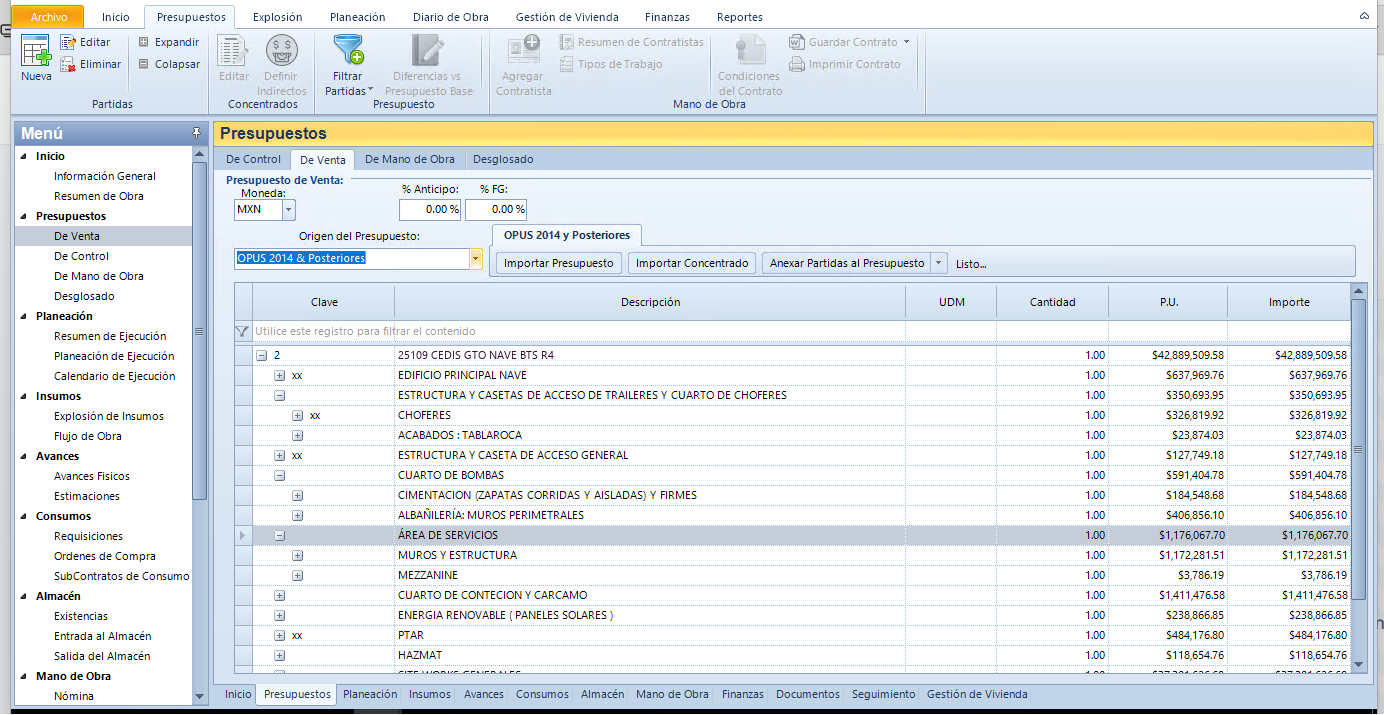The height and width of the screenshot is (715, 1384).
Task: Click the Importar Presupuesto button
Action: tap(559, 263)
